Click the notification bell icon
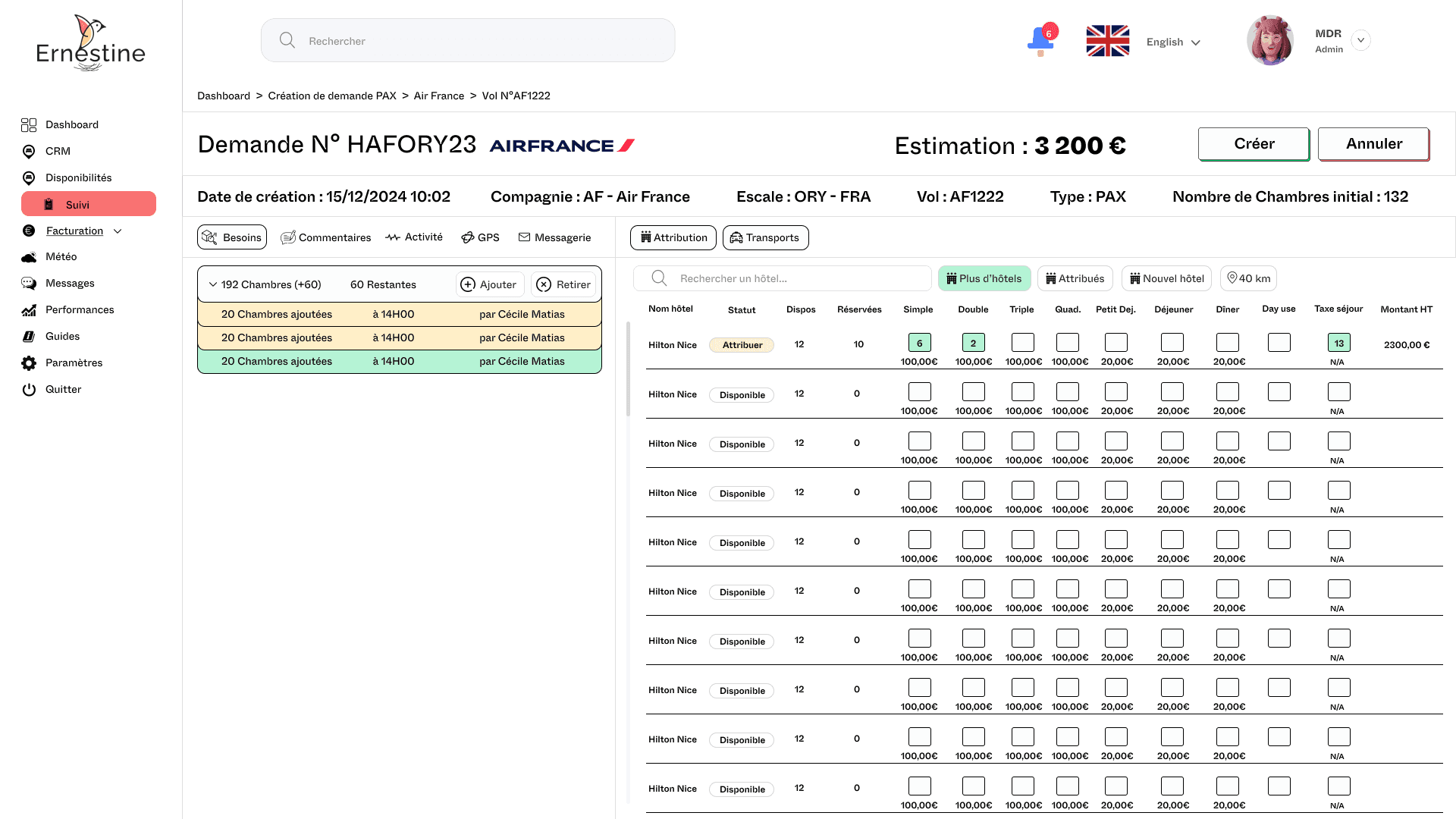 pos(1040,40)
